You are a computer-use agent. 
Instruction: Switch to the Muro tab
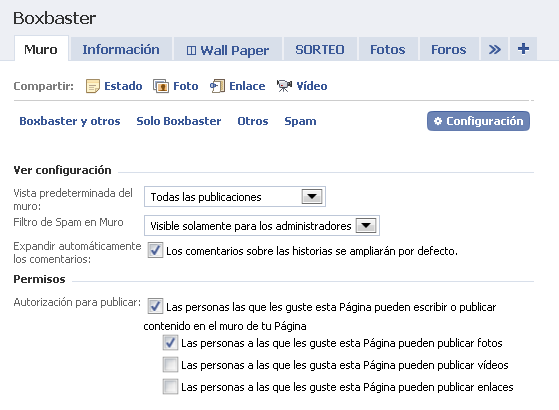(x=41, y=49)
